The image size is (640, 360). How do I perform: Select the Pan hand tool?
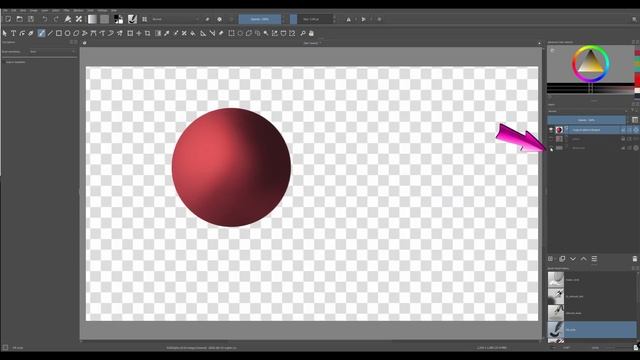(311, 33)
